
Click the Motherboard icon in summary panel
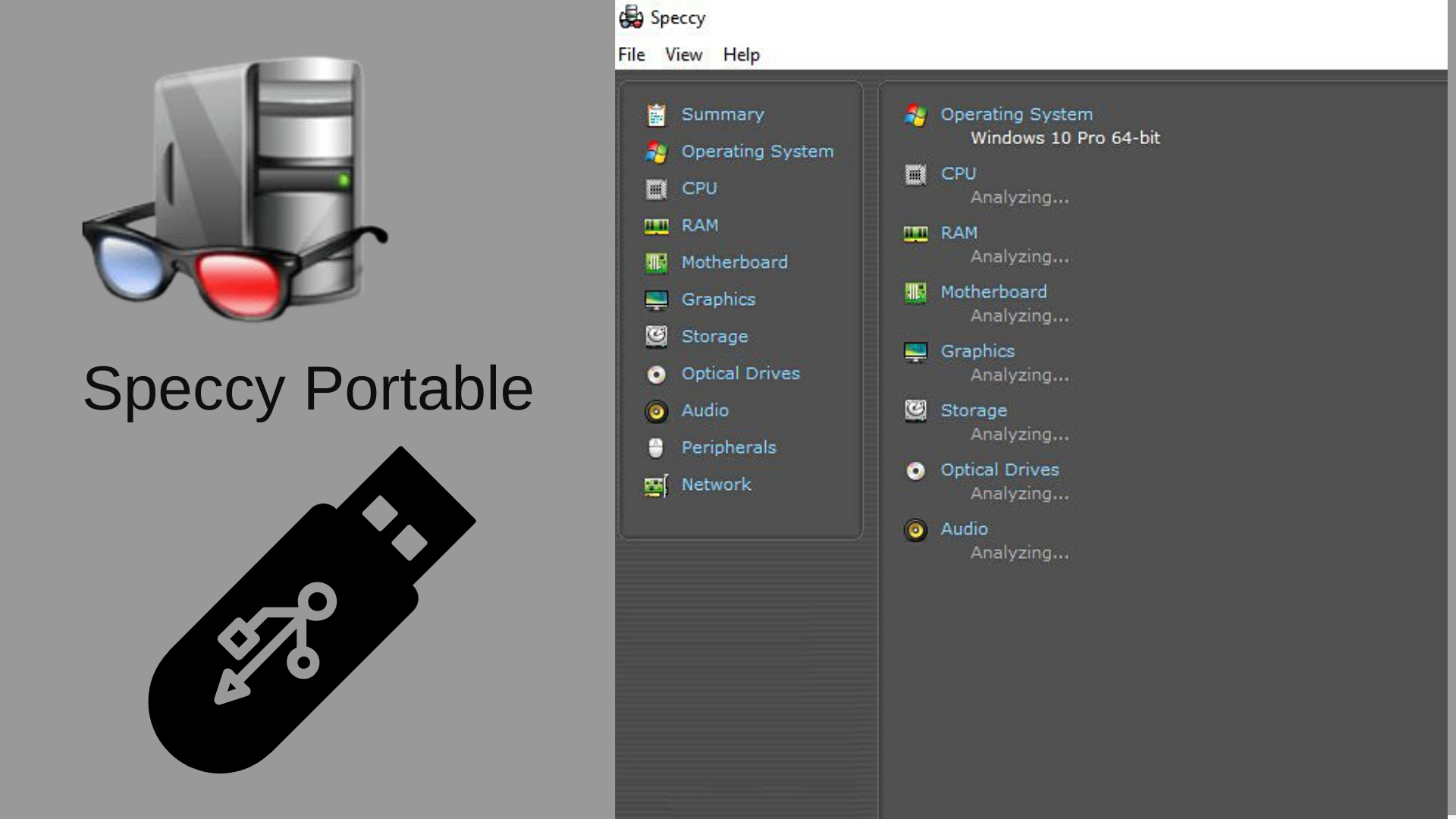(915, 293)
